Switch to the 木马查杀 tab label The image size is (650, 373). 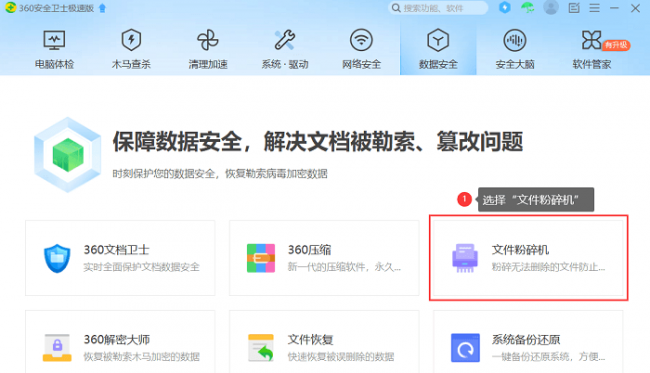tap(131, 64)
